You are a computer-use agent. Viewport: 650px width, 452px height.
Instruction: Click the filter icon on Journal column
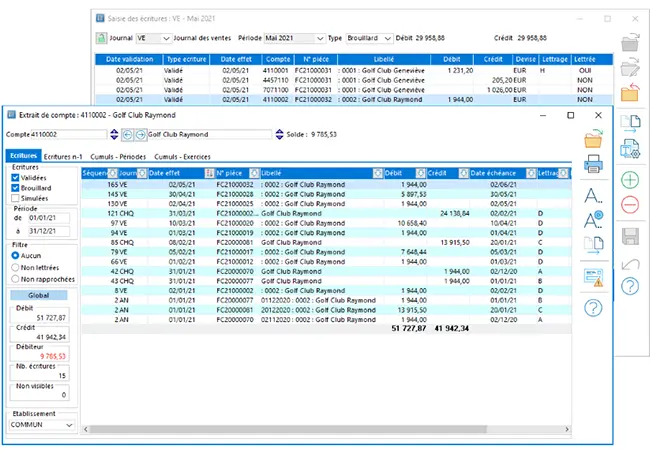(142, 173)
